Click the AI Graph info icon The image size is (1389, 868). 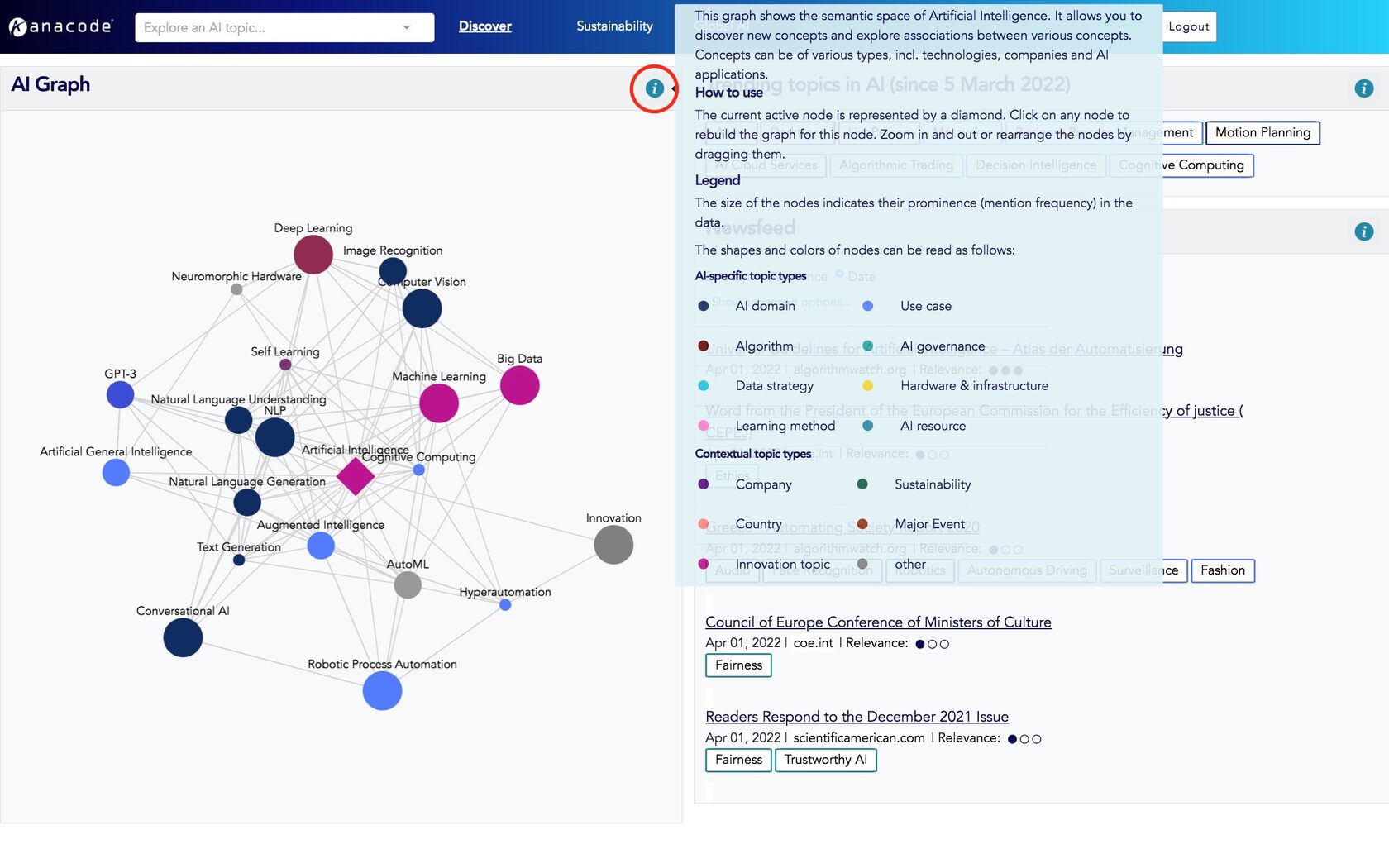tap(654, 88)
